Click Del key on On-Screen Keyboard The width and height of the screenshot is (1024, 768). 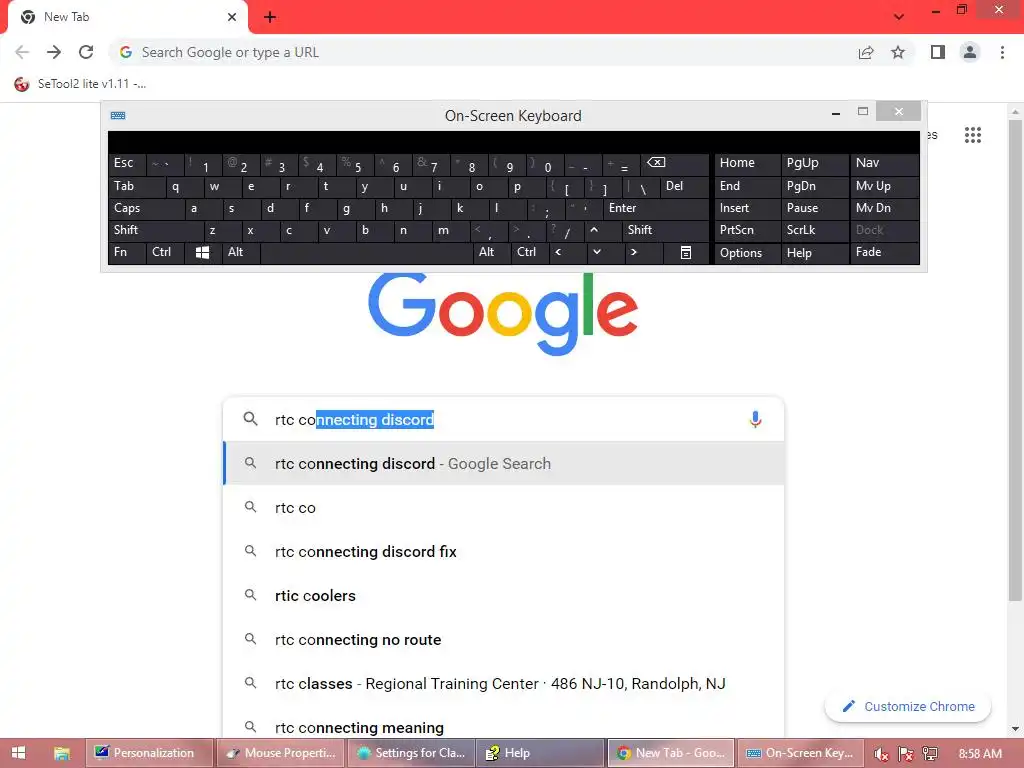click(684, 186)
